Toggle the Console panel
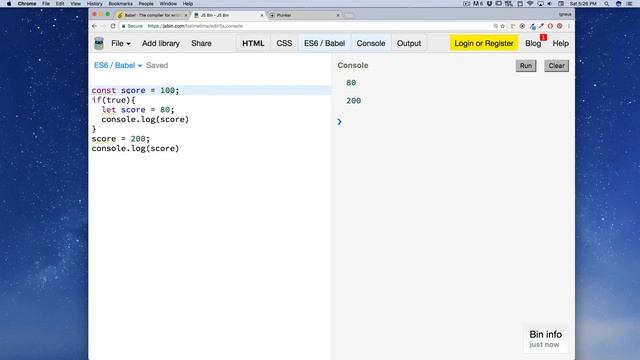Image resolution: width=640 pixels, height=360 pixels. coord(371,43)
